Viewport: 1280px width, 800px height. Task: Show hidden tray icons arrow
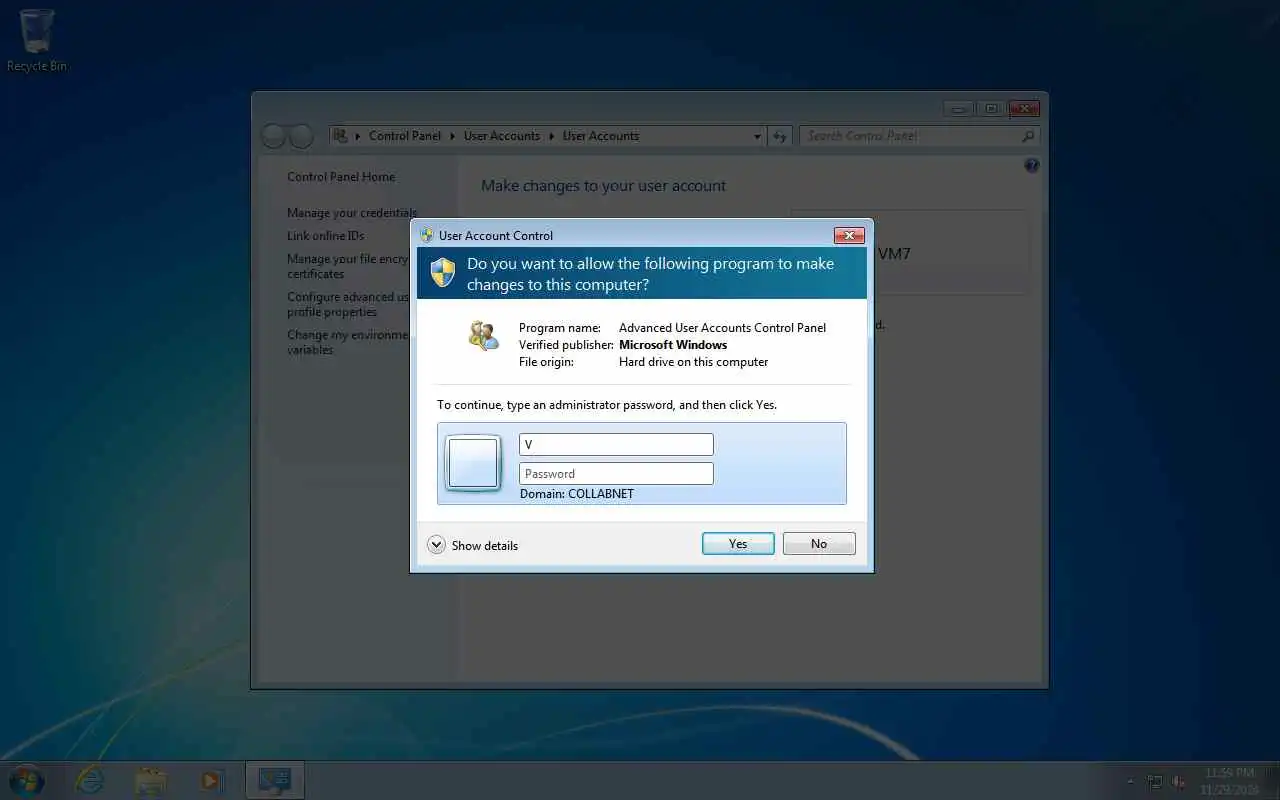click(x=1131, y=781)
